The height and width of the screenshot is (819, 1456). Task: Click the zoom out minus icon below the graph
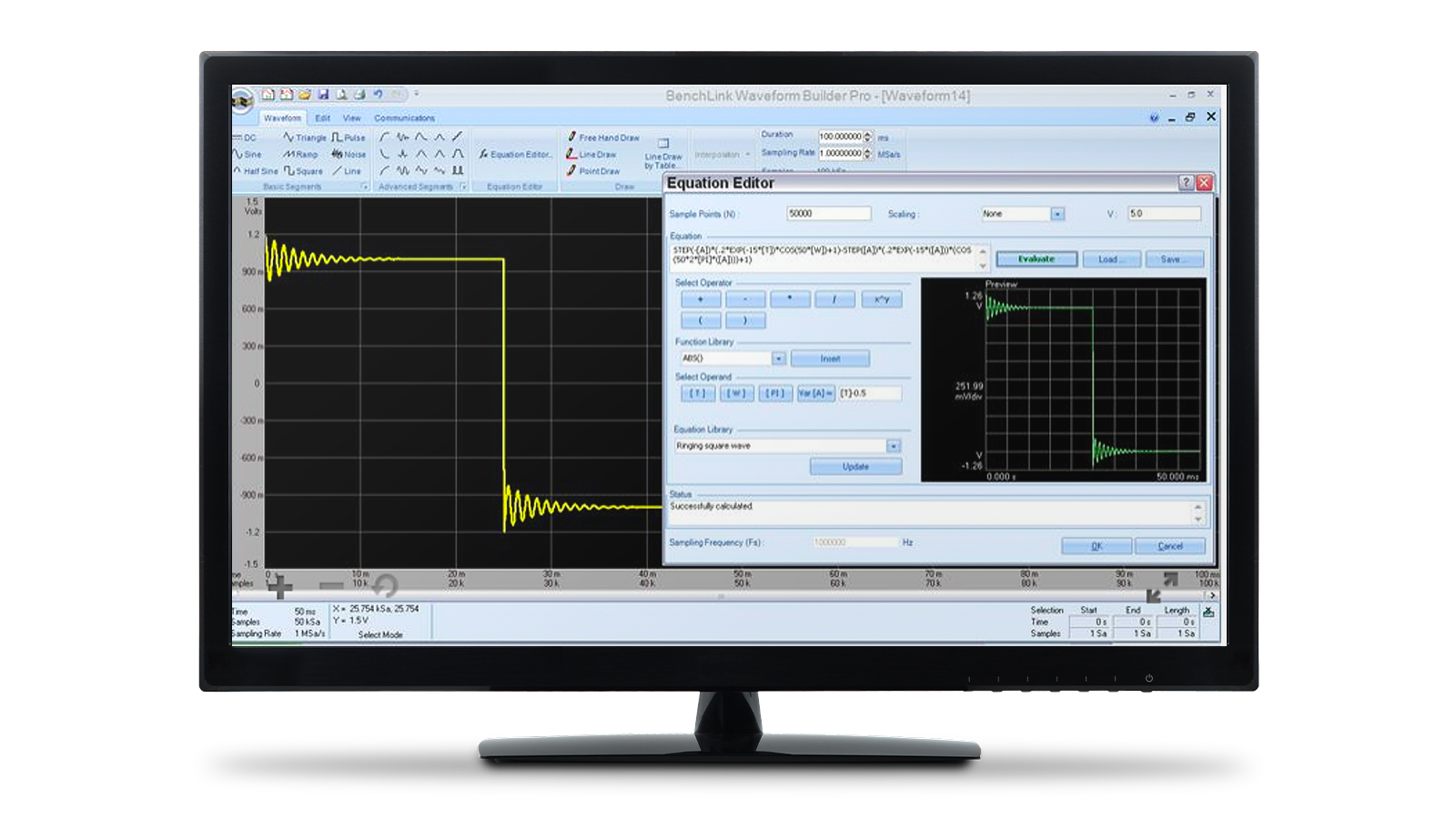(x=331, y=586)
